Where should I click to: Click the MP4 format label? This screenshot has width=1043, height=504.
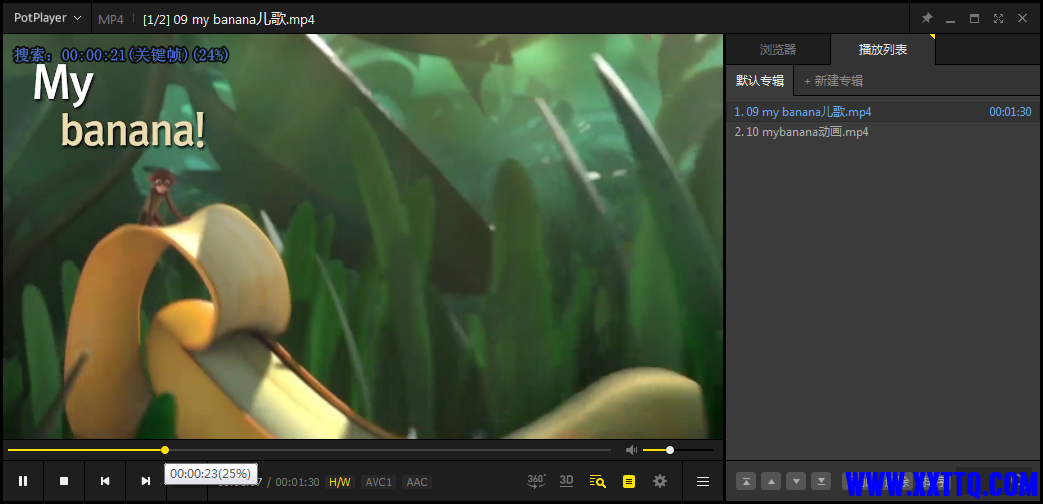point(111,19)
